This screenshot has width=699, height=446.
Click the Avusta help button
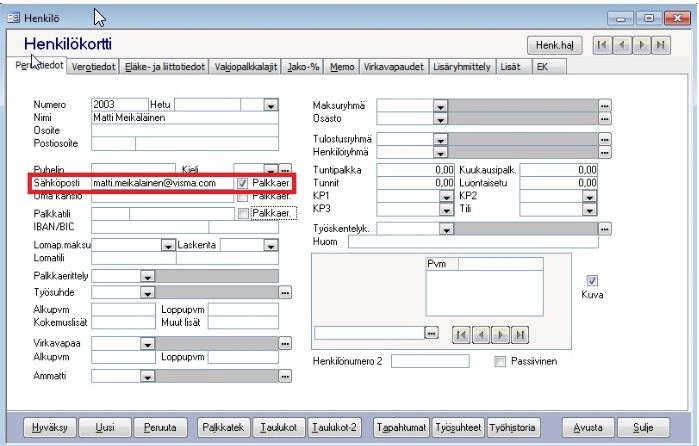(588, 428)
